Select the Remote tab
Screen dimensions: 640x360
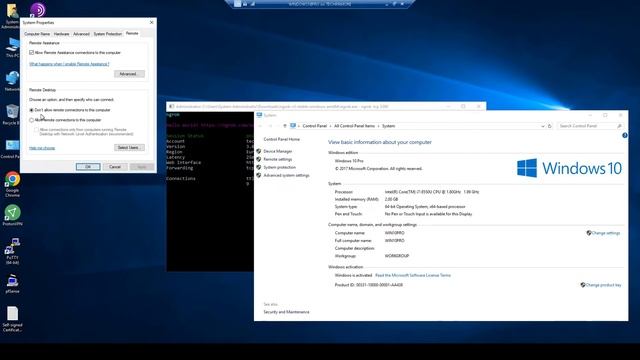click(x=132, y=33)
